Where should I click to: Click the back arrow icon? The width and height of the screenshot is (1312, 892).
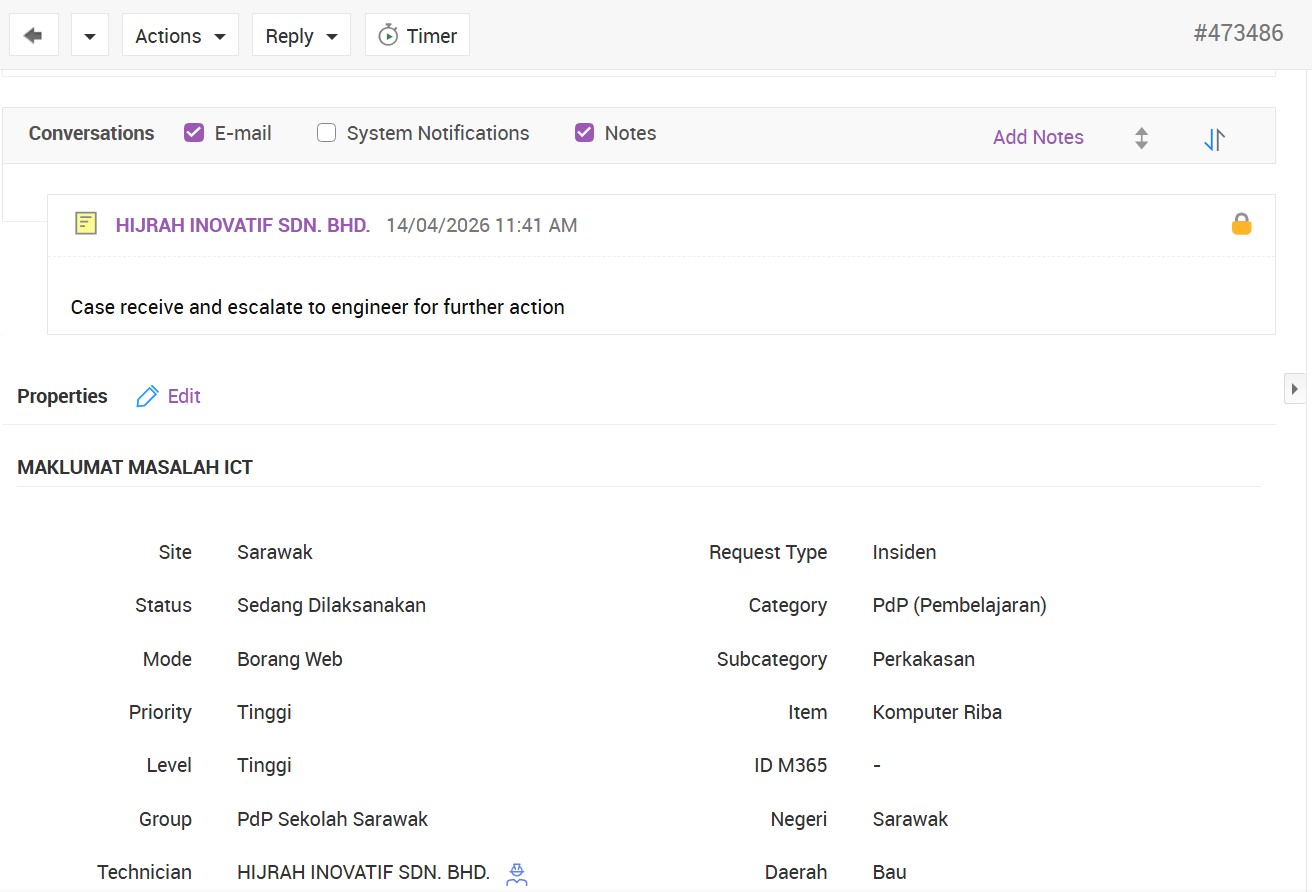coord(33,36)
